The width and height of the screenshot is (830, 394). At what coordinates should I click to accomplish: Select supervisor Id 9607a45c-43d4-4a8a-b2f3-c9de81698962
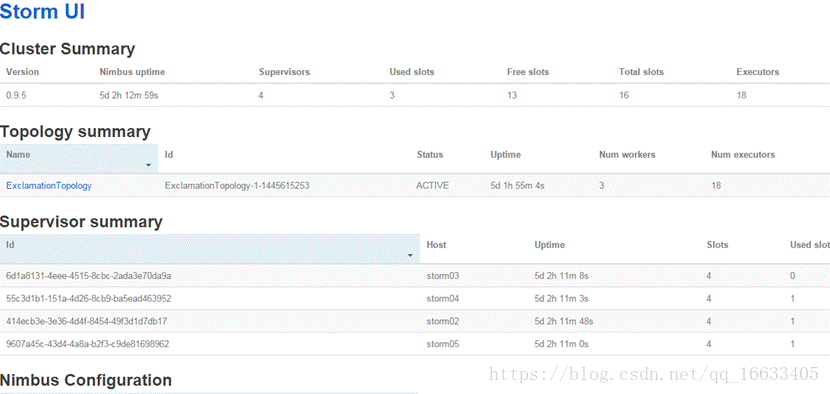[87, 344]
